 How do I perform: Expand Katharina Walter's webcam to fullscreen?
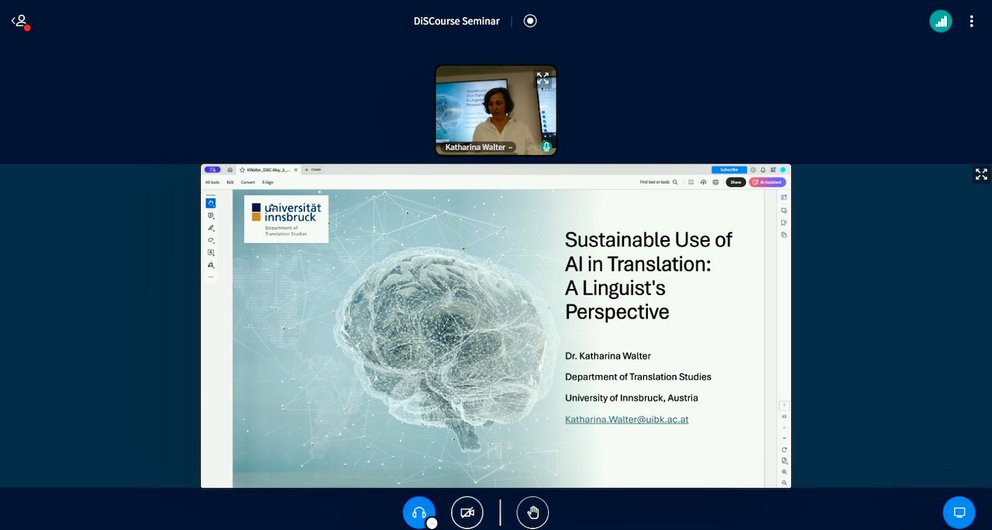pyautogui.click(x=543, y=77)
